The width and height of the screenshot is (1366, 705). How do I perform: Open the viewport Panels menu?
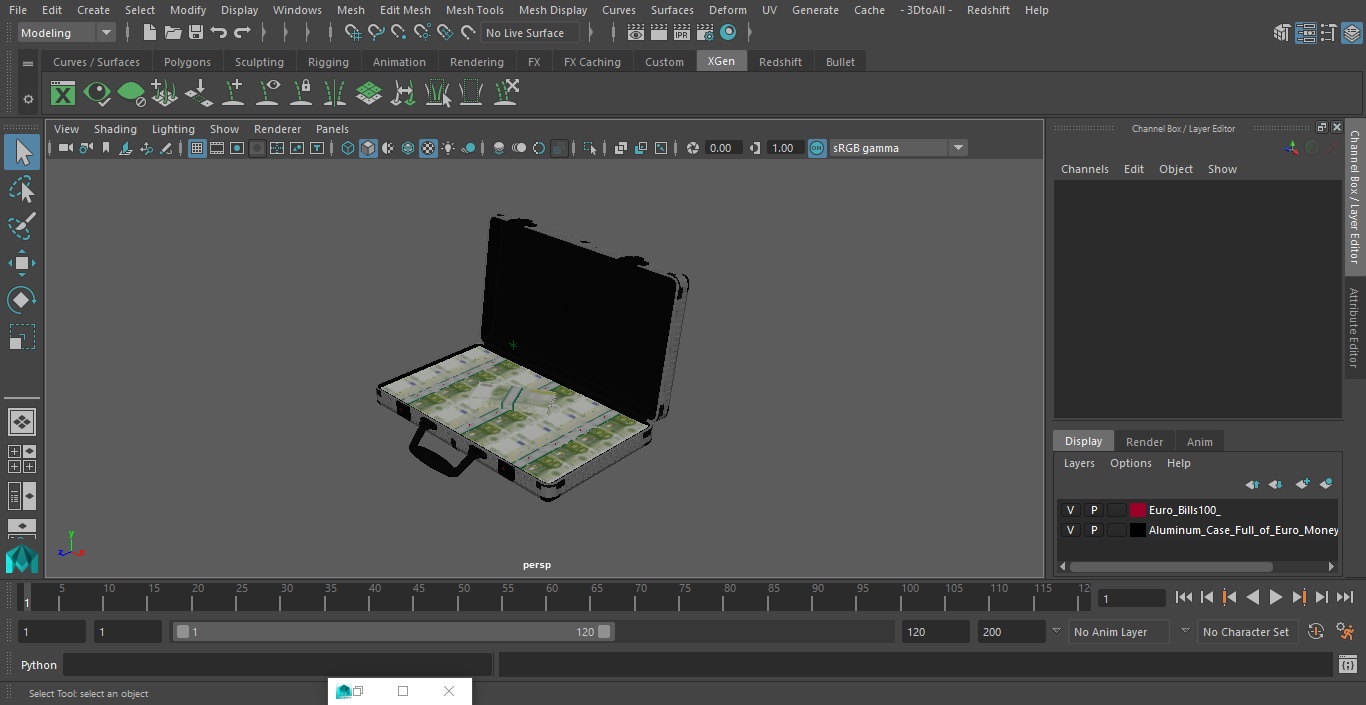pos(332,129)
